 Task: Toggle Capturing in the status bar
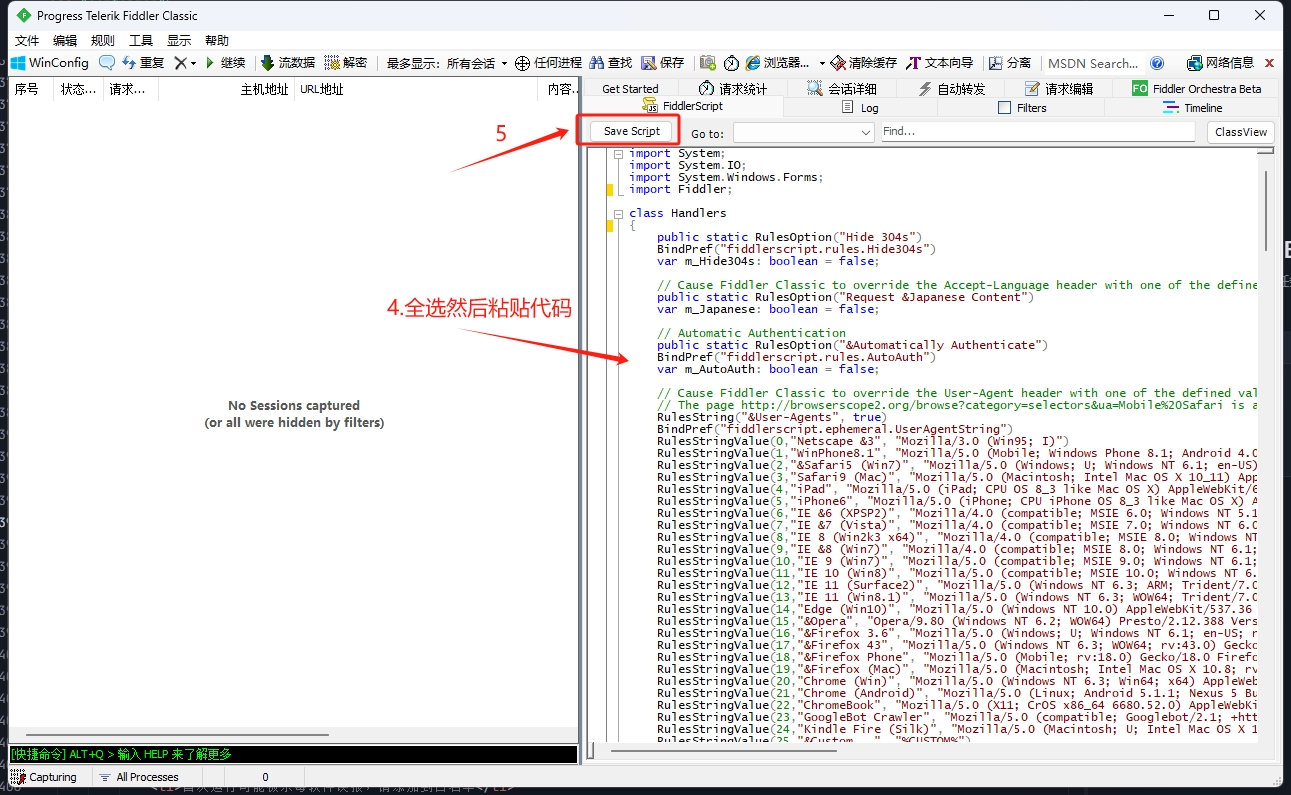point(44,777)
